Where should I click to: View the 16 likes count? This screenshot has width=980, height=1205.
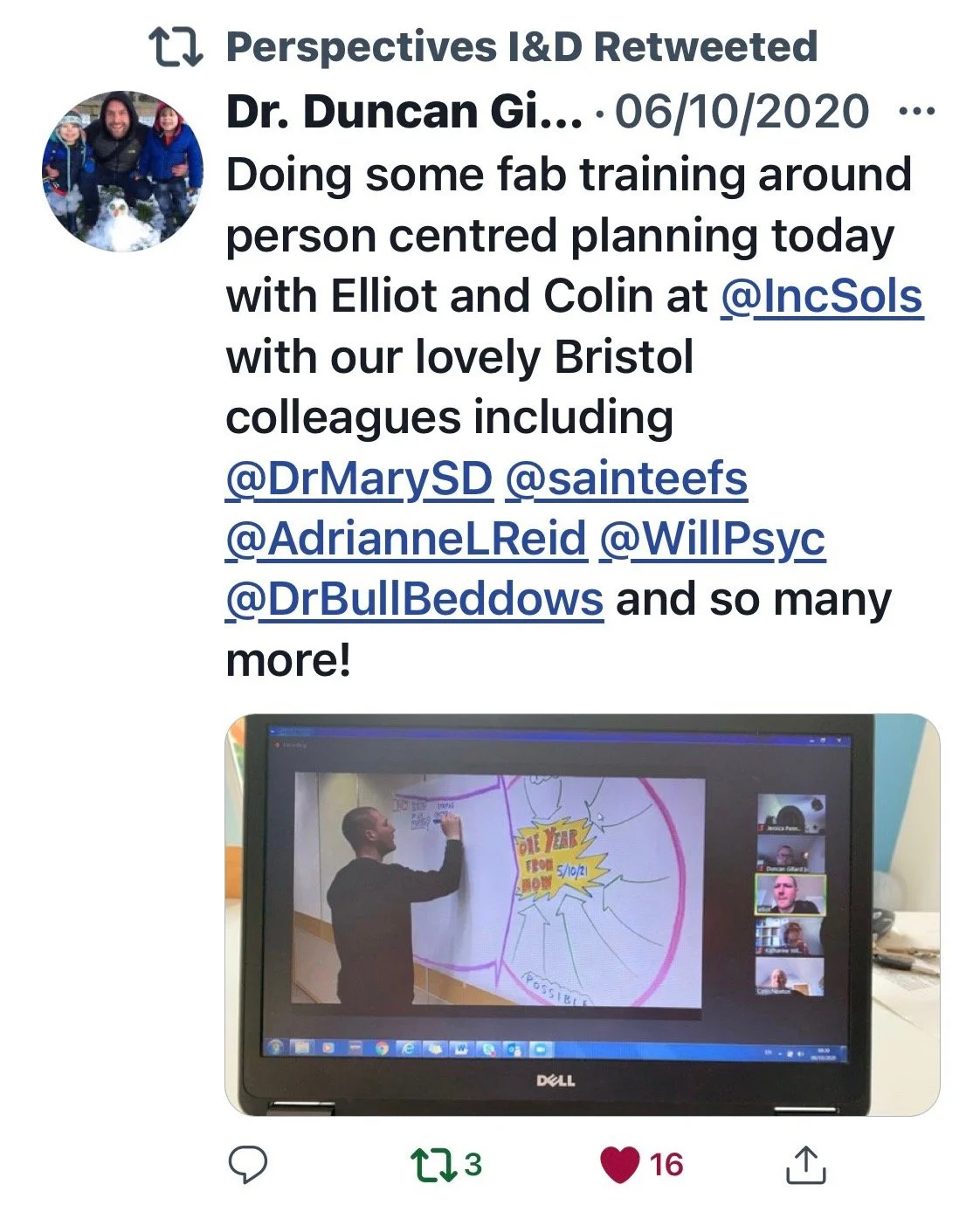click(x=666, y=1165)
